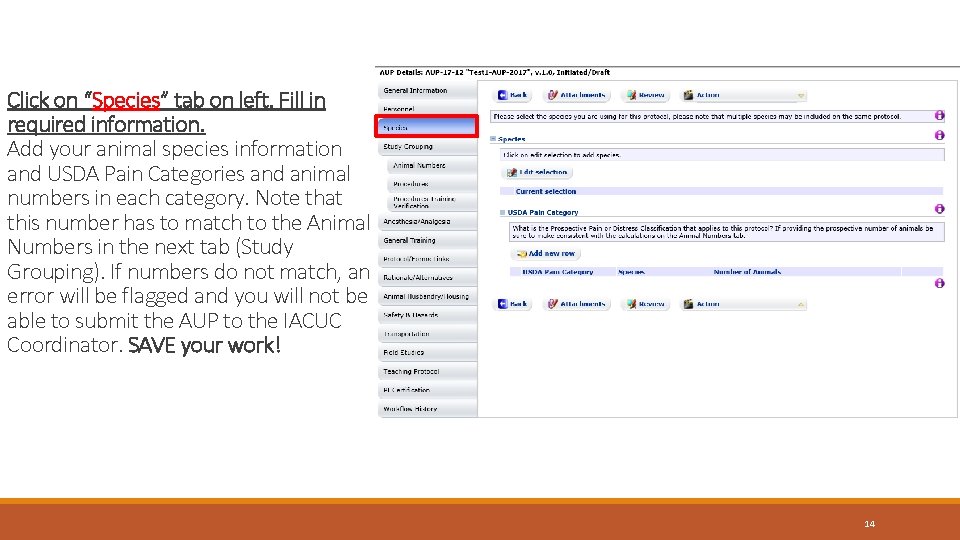
Task: Open the Rationale/Alternatives tab
Action: tap(427, 278)
